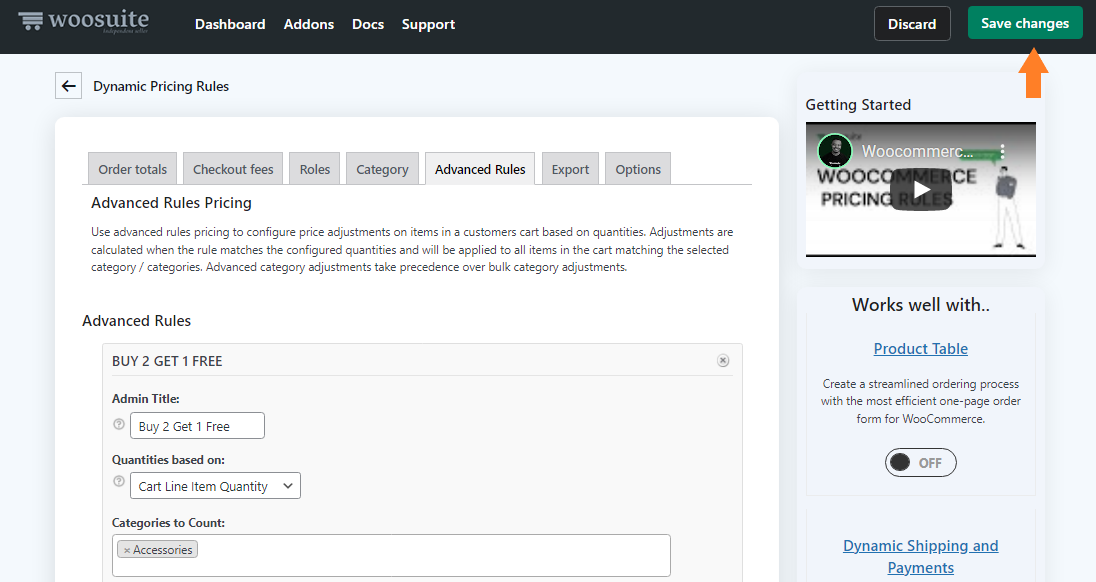Switch to the Checkout fees tab
The width and height of the screenshot is (1096, 582).
click(x=233, y=169)
